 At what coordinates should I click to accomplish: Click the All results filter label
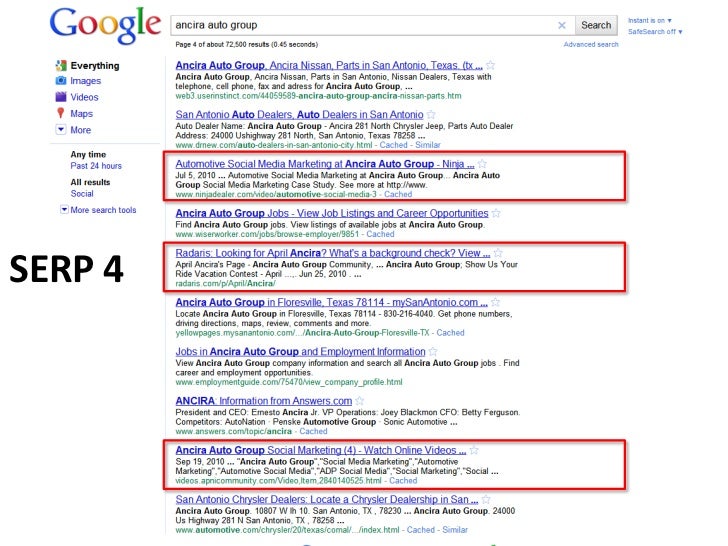tap(90, 182)
